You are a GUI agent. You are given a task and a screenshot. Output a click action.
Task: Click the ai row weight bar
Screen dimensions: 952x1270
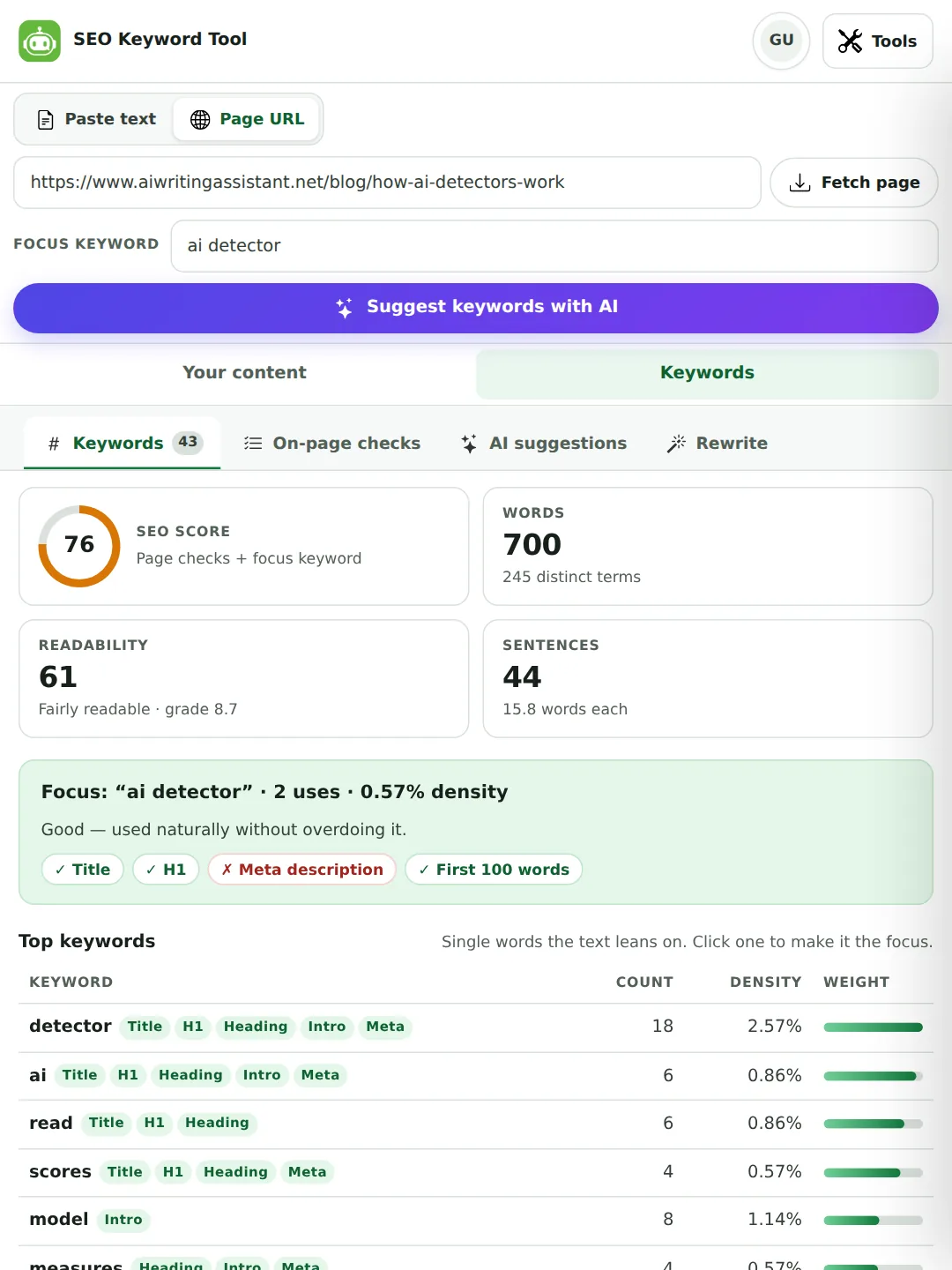[874, 1075]
